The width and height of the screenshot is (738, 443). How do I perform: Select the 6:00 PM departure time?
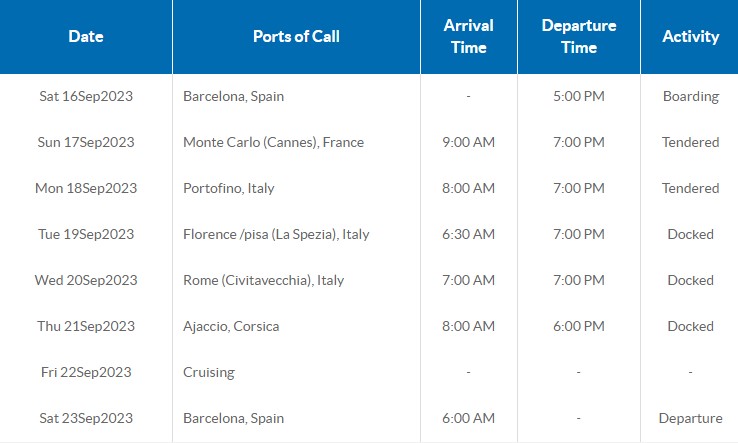(x=578, y=326)
